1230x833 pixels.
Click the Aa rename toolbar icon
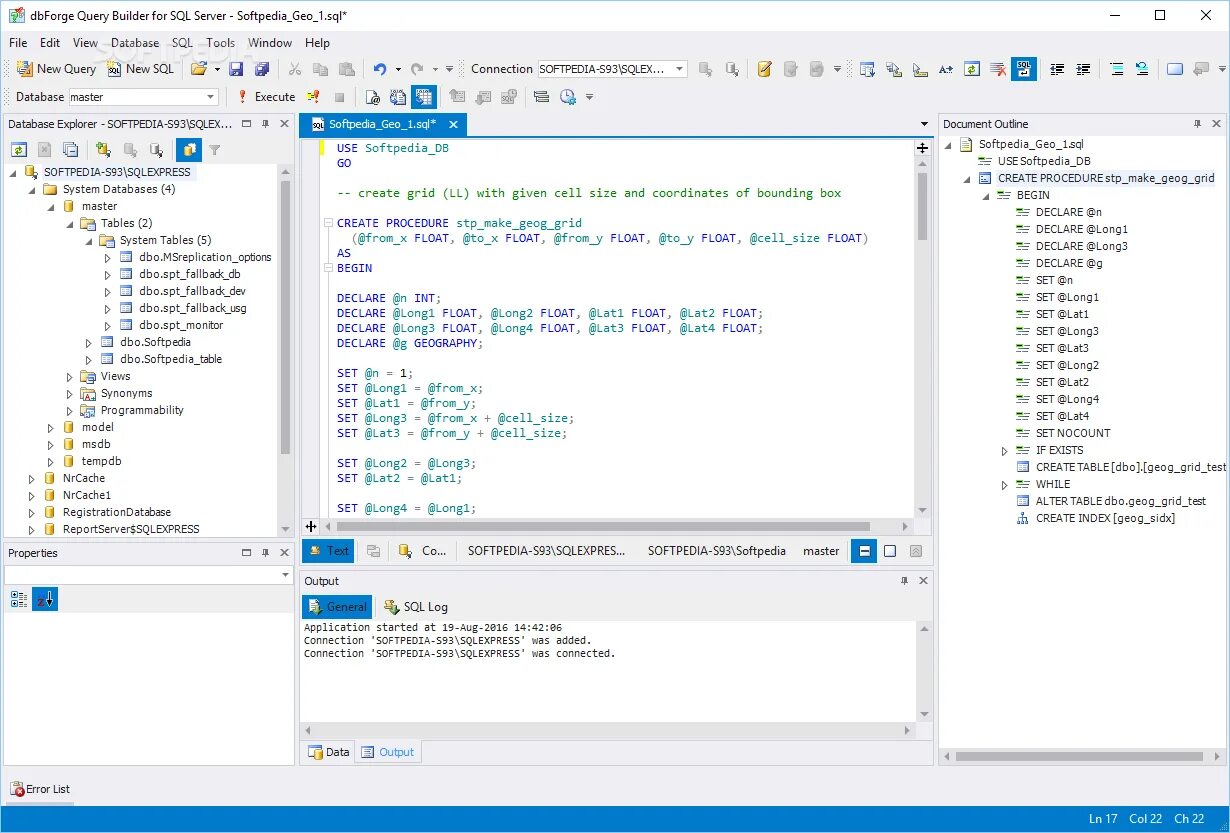pos(946,69)
